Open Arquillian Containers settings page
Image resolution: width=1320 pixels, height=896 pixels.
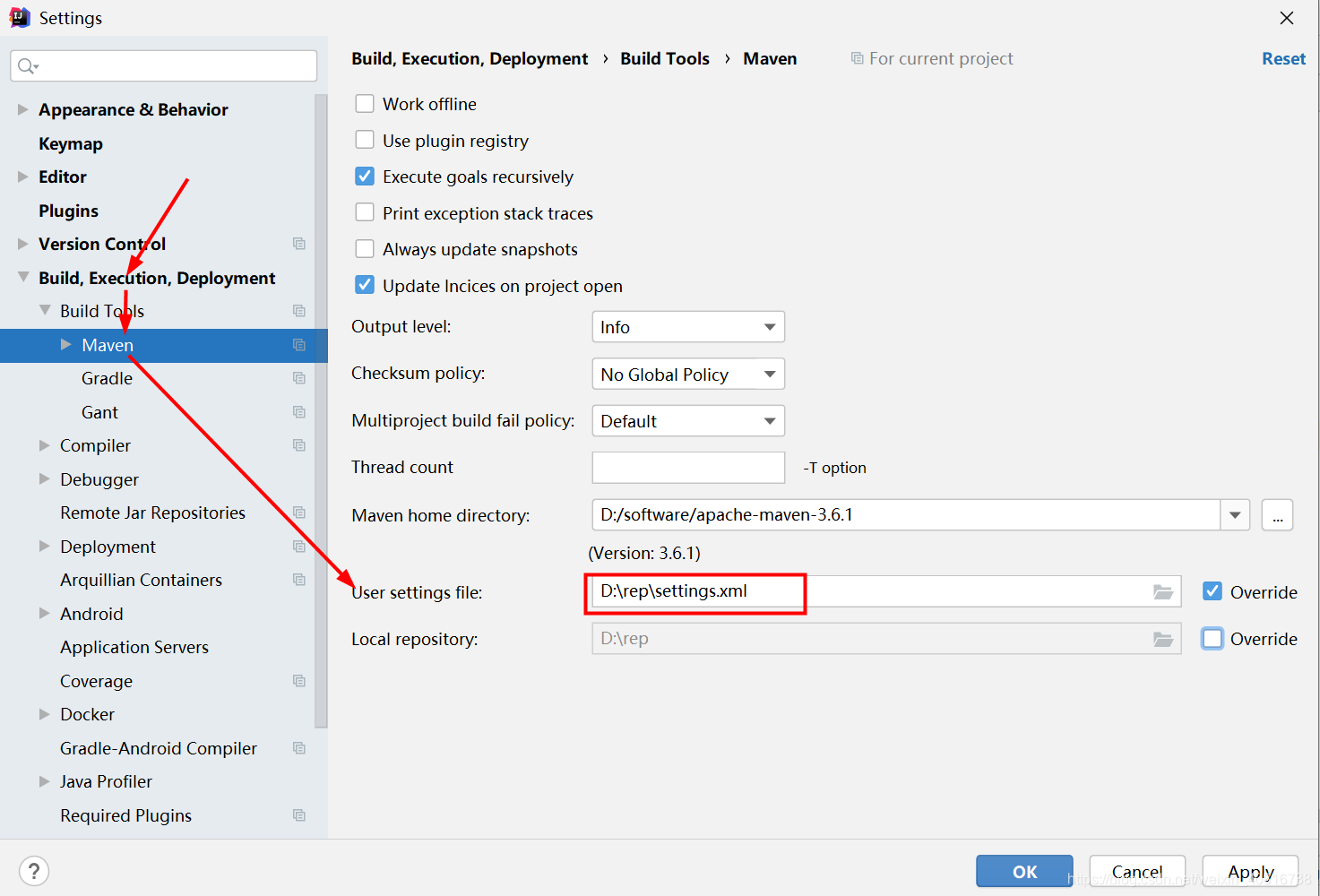click(x=141, y=580)
